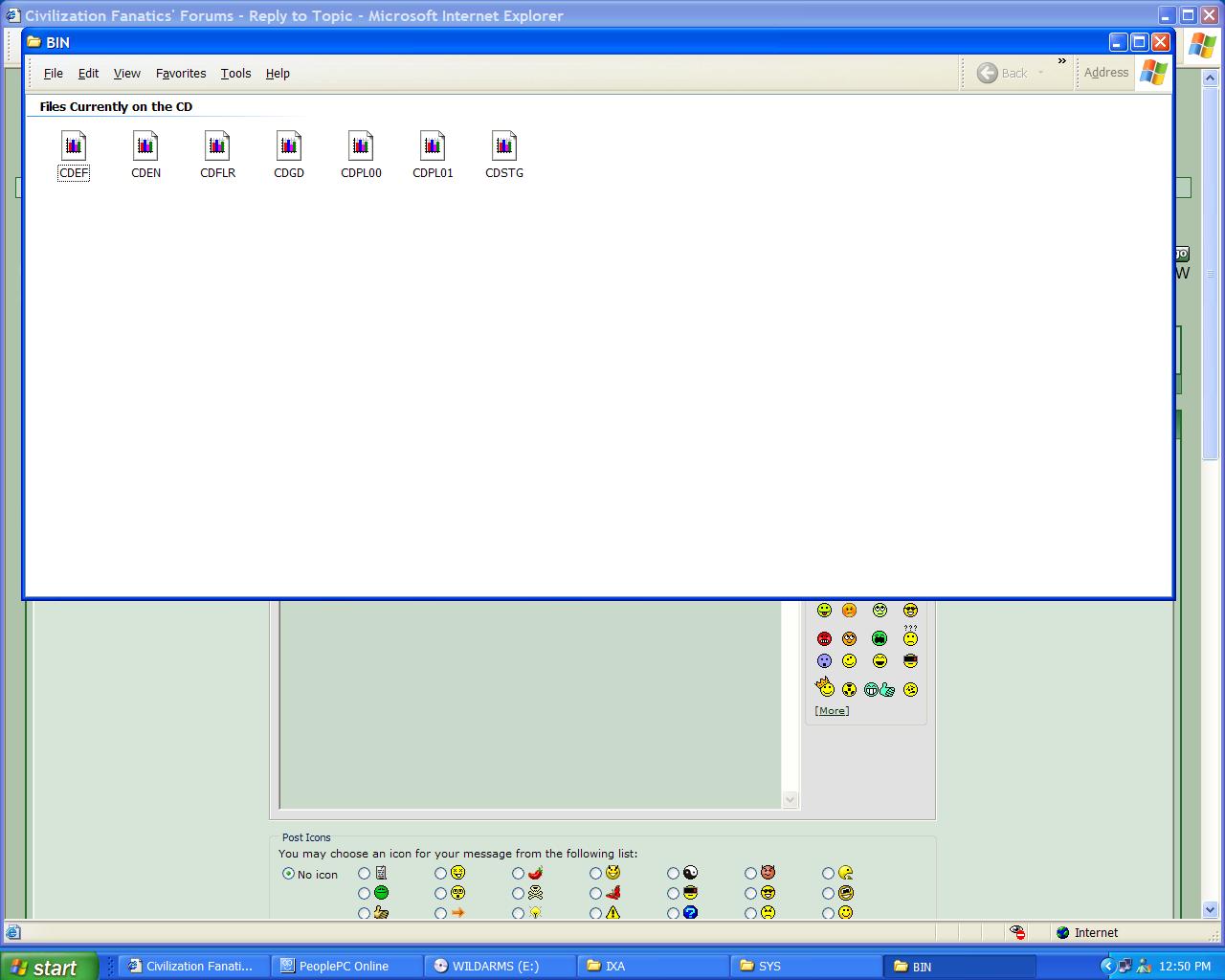Choose the chili pepper post icon radio
Image resolution: width=1225 pixels, height=980 pixels.
[518, 874]
